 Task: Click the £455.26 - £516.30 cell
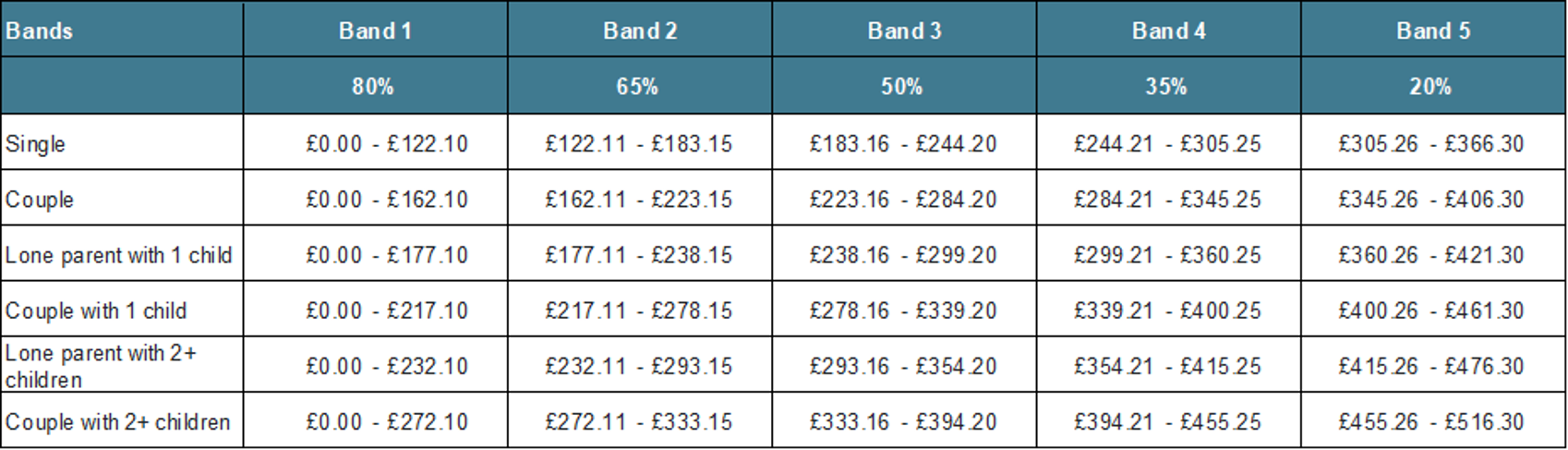click(x=1431, y=421)
